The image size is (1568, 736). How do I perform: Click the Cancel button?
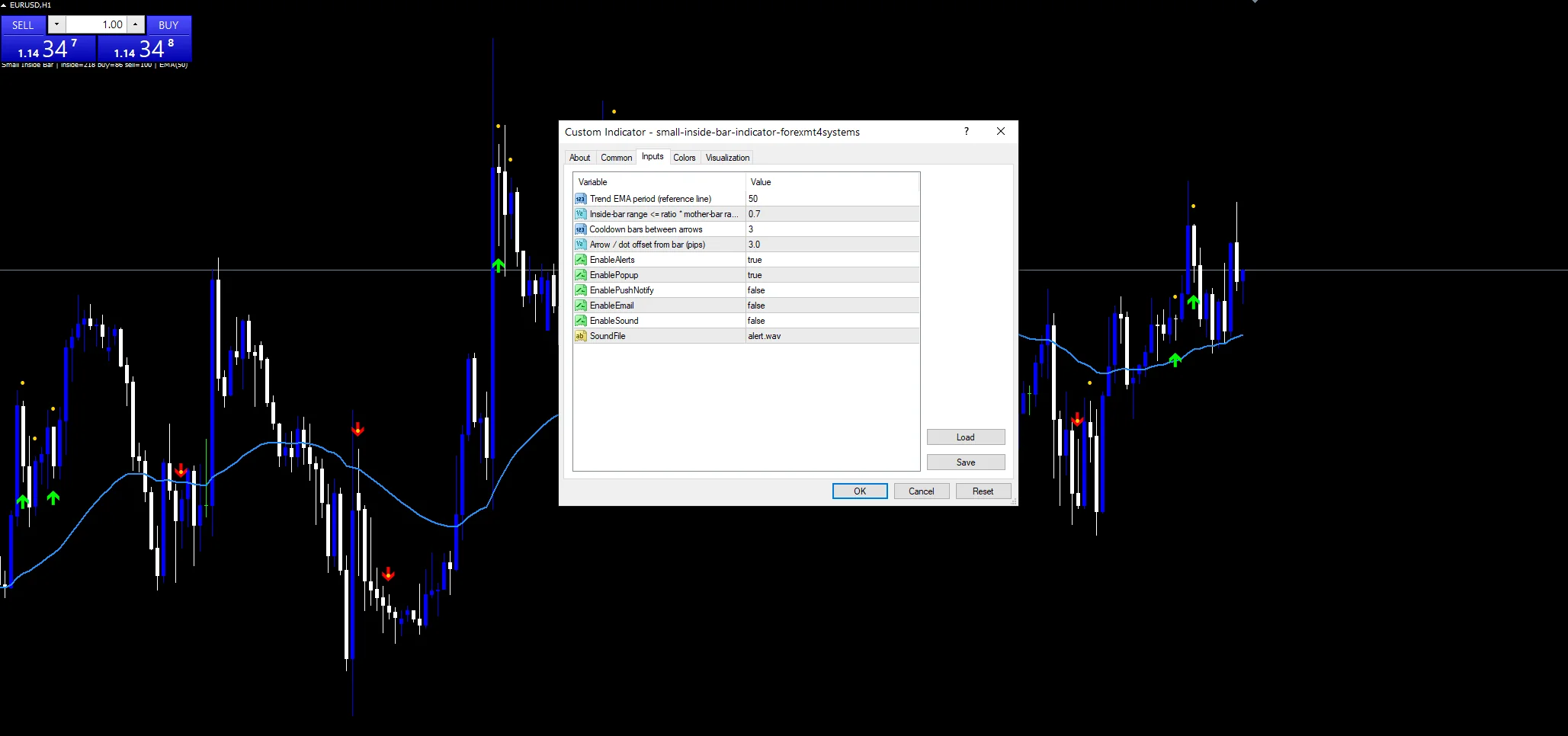[x=922, y=491]
